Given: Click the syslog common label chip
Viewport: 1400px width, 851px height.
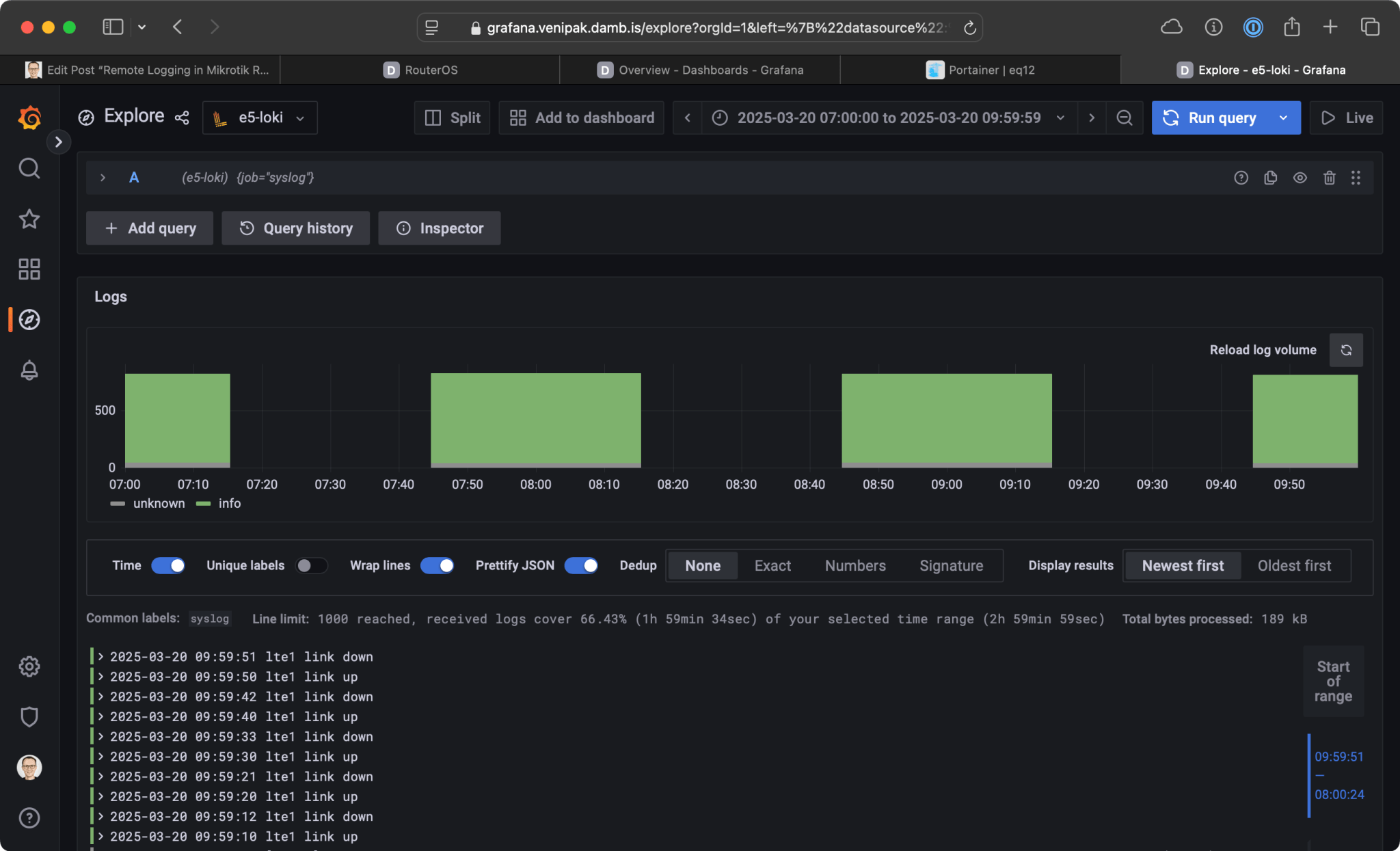Looking at the screenshot, I should (210, 619).
